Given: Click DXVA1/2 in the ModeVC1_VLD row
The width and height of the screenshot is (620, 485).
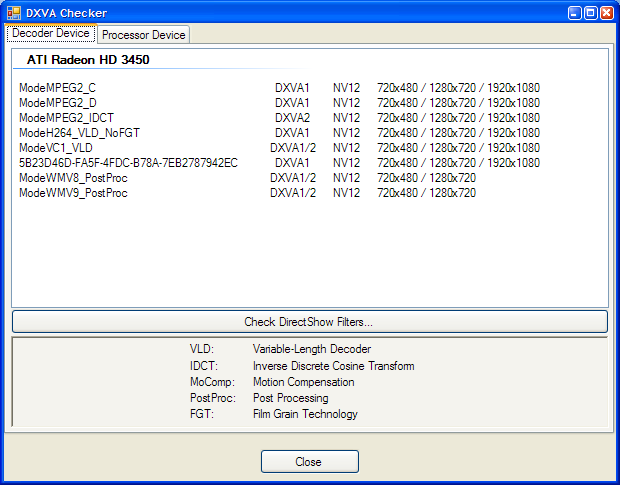Looking at the screenshot, I should [293, 148].
